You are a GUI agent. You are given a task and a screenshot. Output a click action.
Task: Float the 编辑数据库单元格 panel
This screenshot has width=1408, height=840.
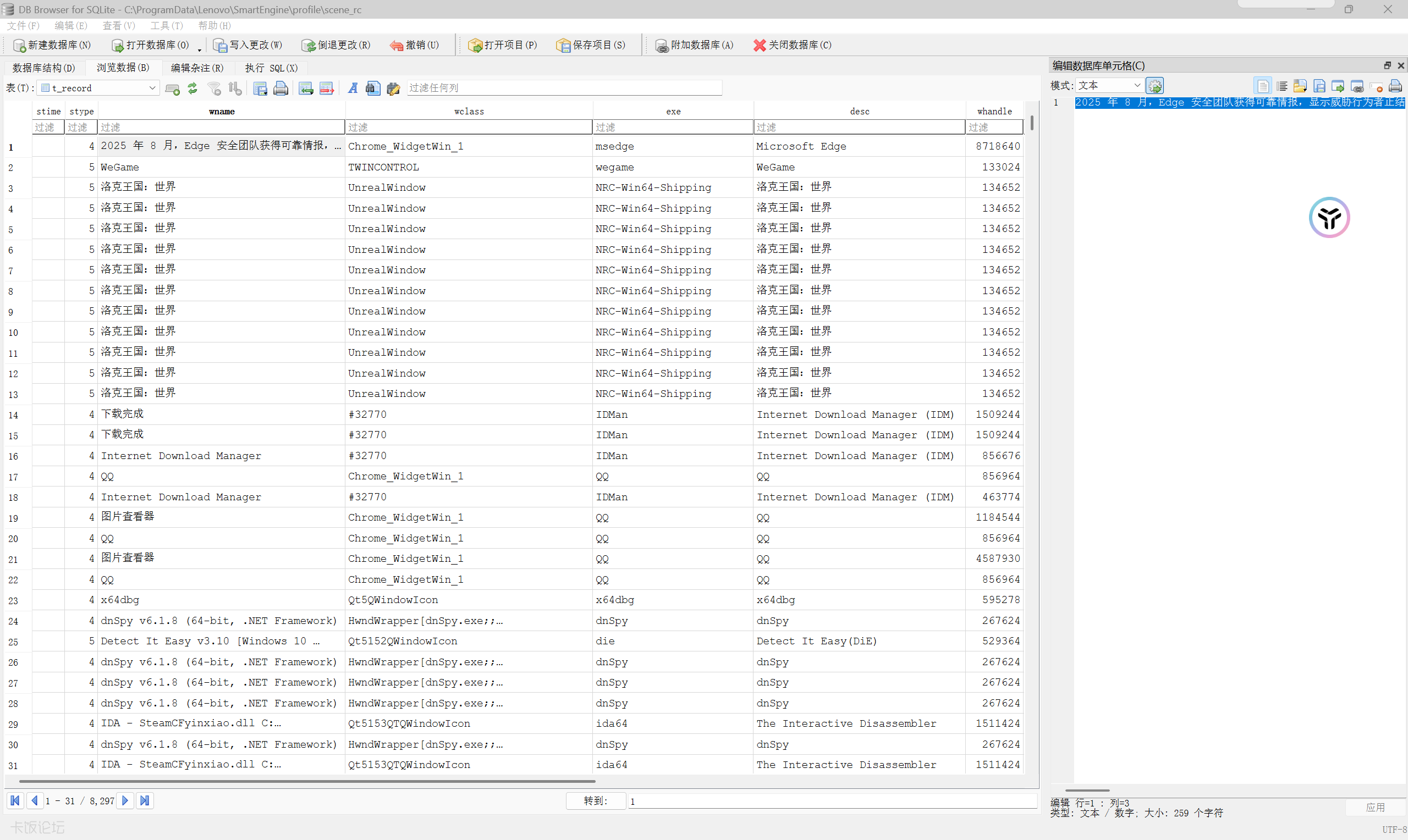[1387, 65]
